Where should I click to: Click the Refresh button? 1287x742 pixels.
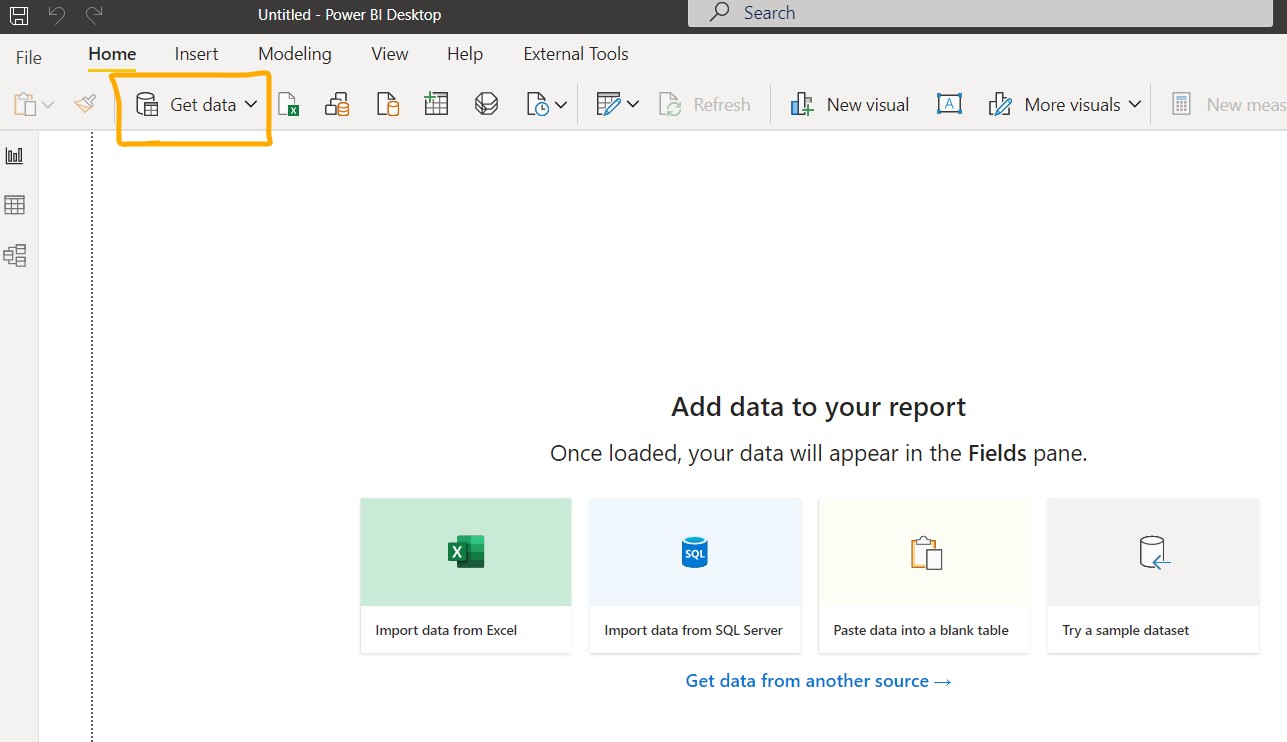tap(704, 104)
